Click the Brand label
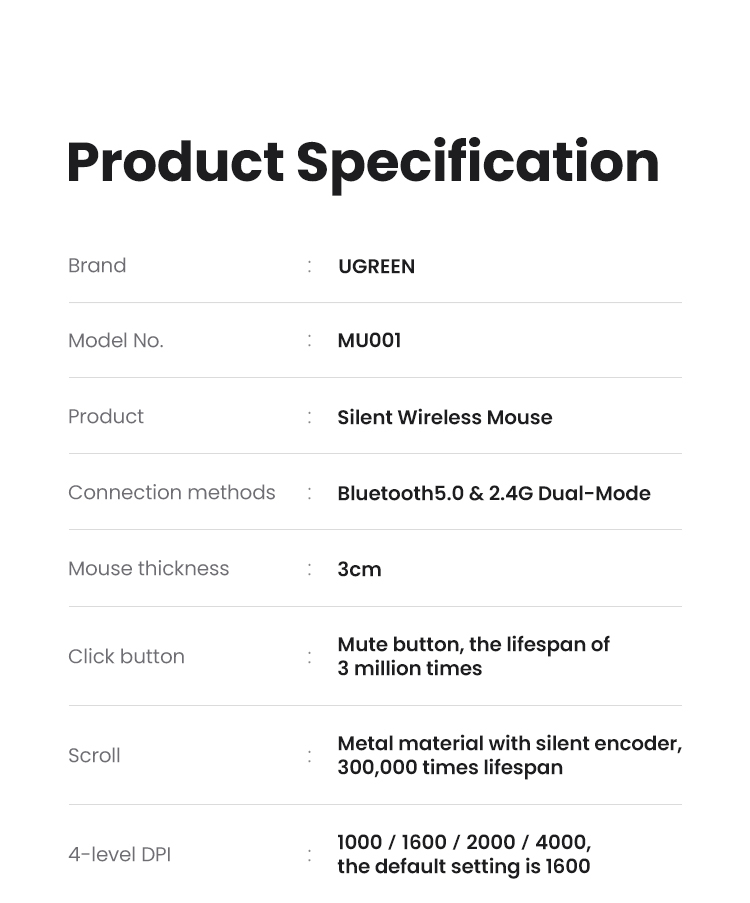 (x=97, y=266)
